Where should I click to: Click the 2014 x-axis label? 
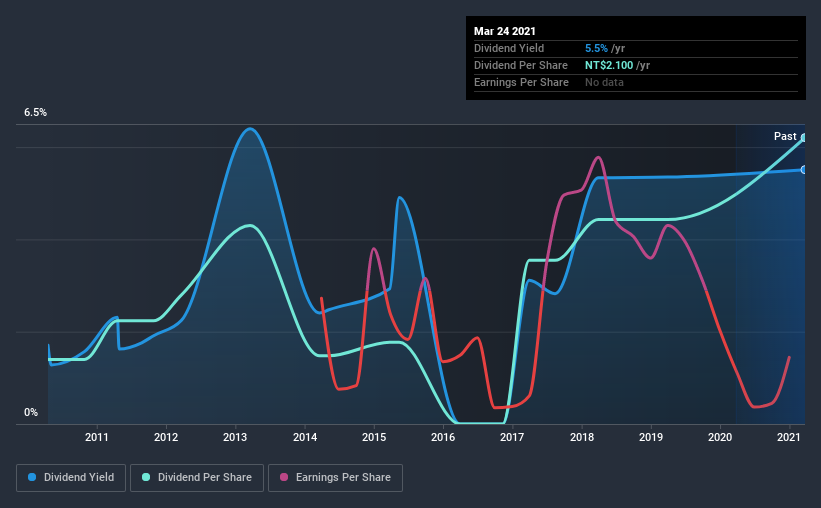pos(305,437)
